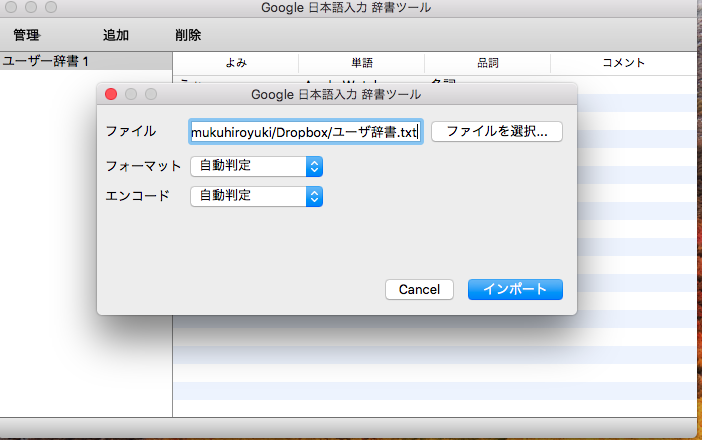The height and width of the screenshot is (440, 702).
Task: Open the 管理 menu in the toolbar
Action: coord(26,35)
